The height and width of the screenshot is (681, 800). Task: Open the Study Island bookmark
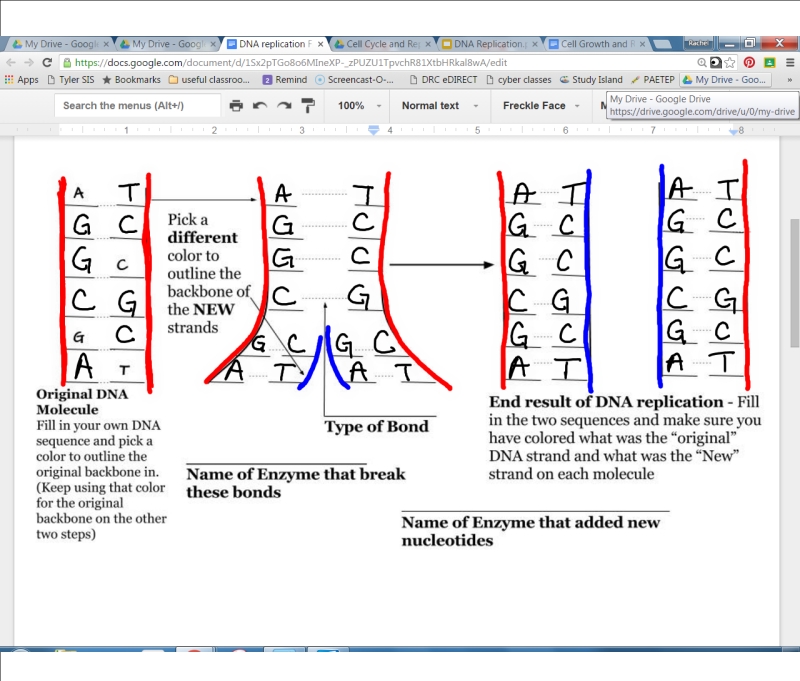point(591,79)
